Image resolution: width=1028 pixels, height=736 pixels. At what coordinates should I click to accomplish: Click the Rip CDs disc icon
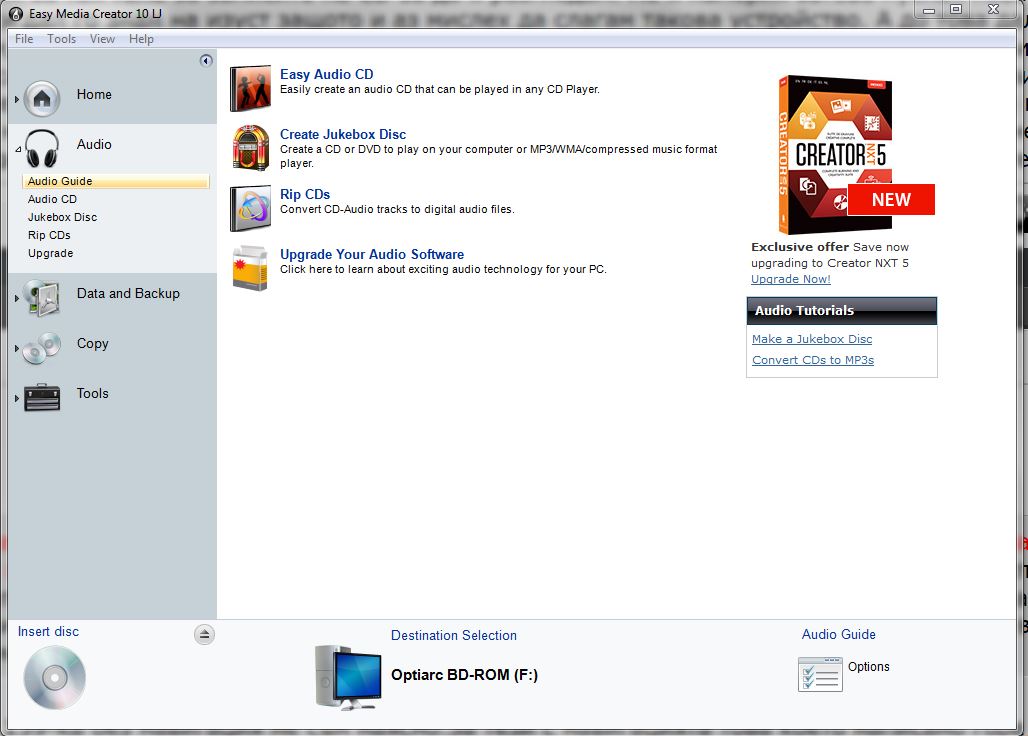(250, 208)
